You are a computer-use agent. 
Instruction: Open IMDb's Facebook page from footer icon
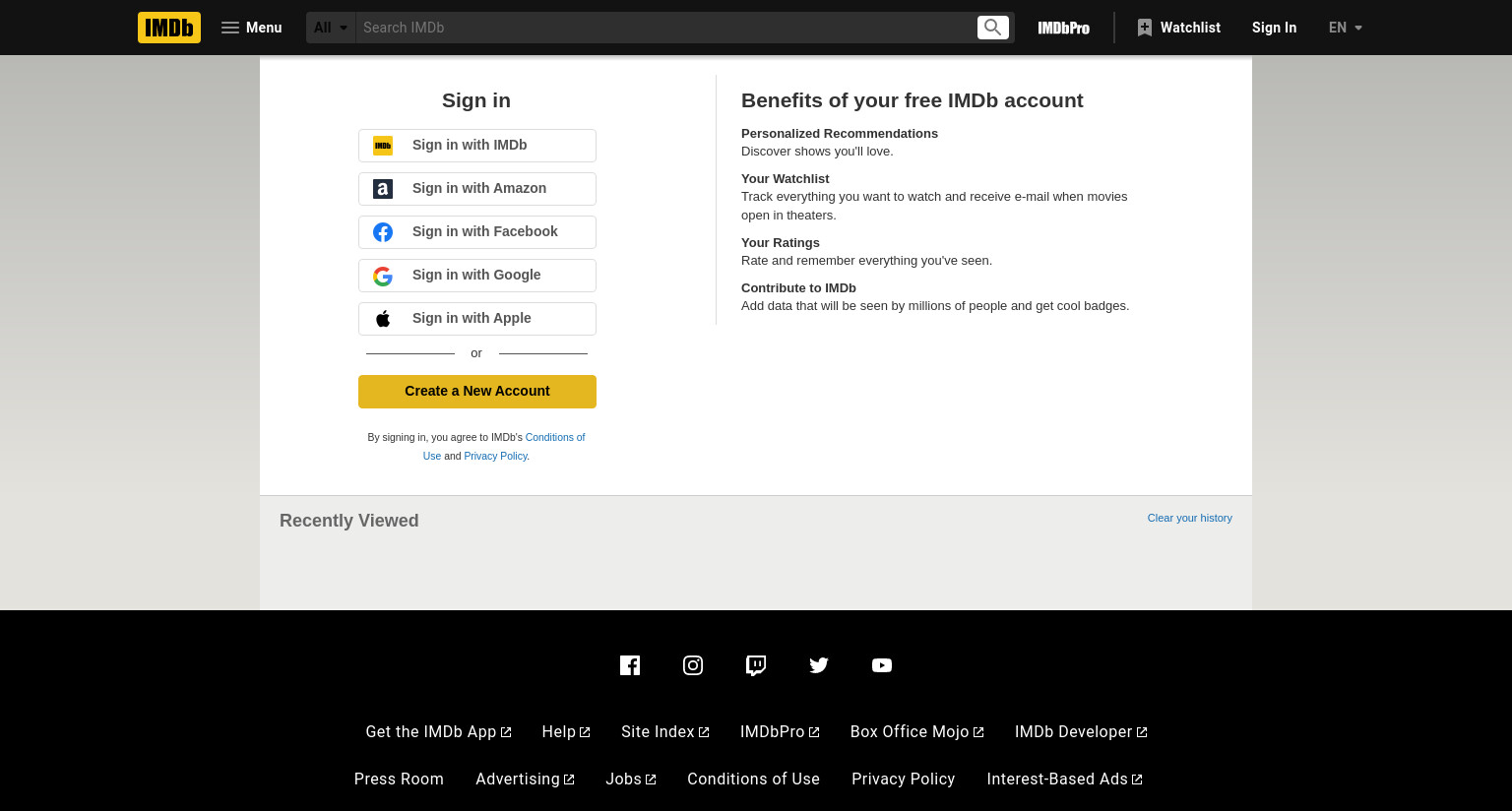tap(630, 665)
